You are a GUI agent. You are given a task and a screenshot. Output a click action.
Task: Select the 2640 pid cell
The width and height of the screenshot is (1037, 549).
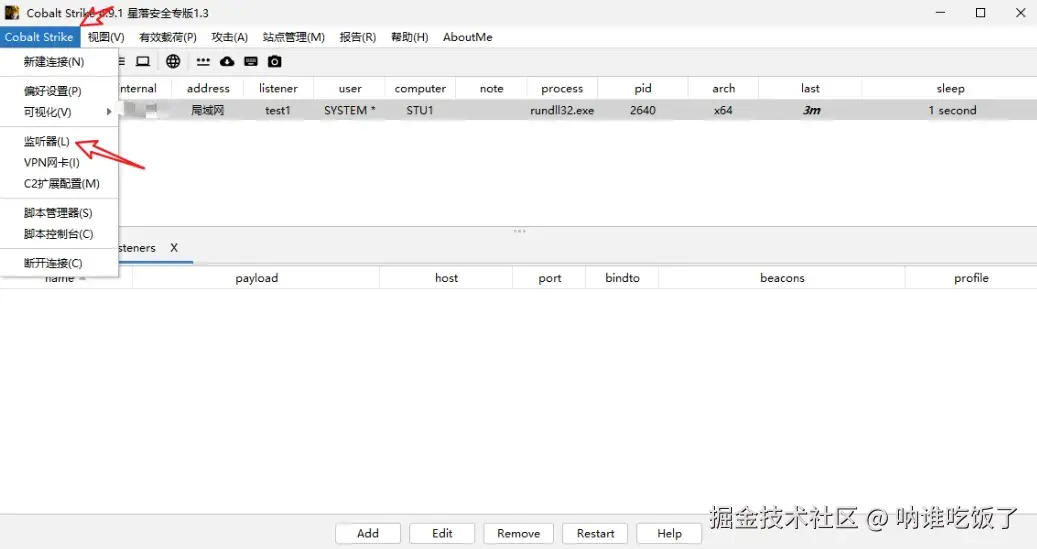(x=643, y=110)
